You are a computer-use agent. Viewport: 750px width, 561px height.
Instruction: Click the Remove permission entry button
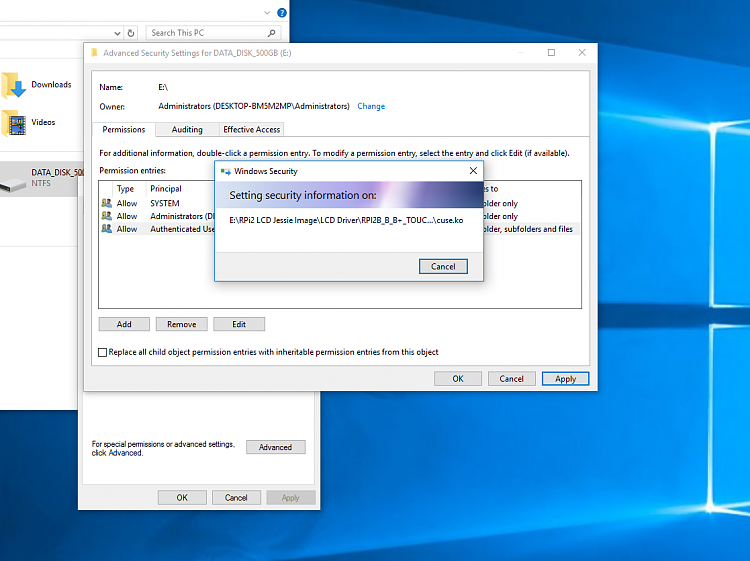point(181,324)
